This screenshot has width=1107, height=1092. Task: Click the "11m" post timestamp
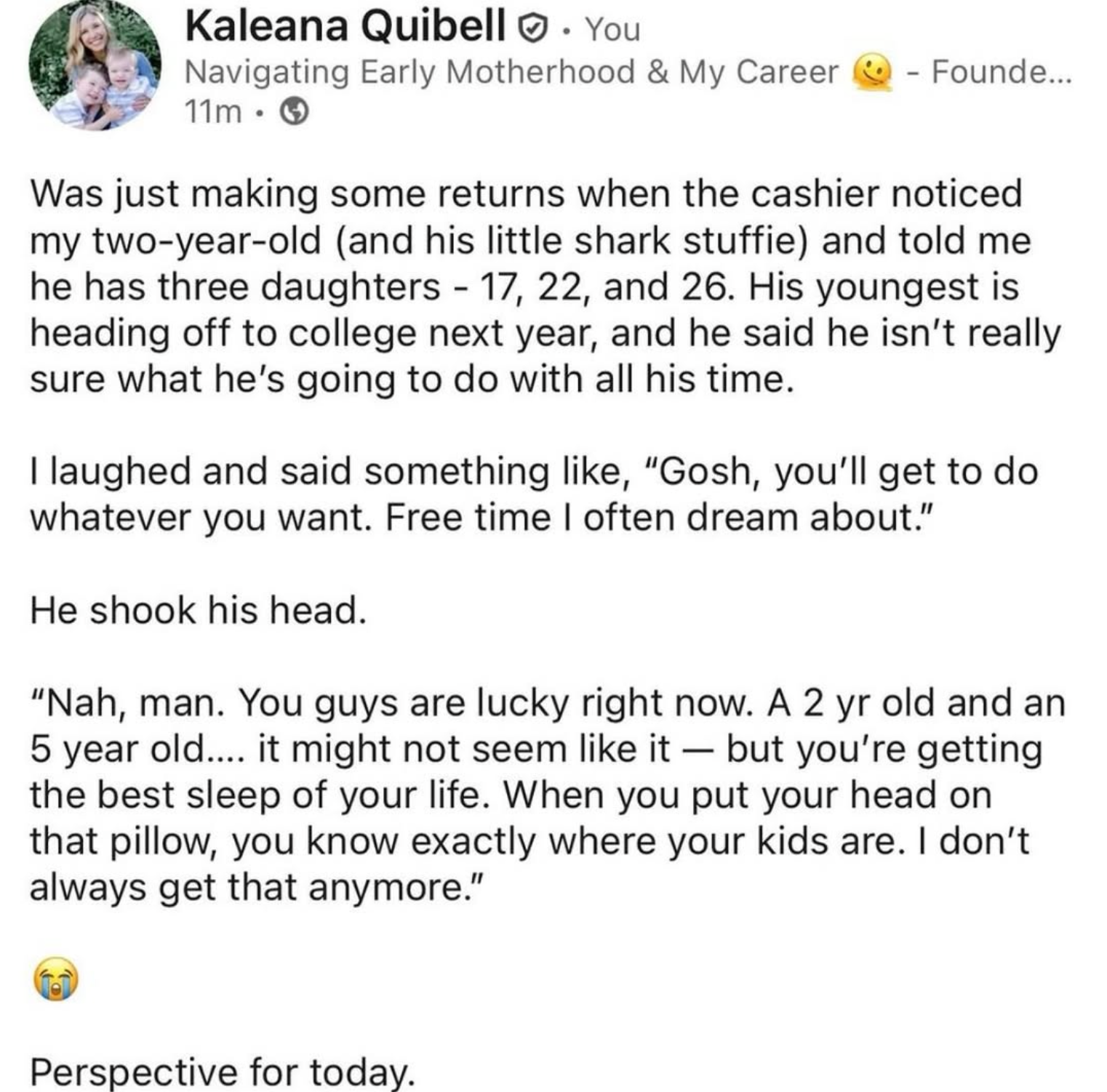click(x=212, y=111)
